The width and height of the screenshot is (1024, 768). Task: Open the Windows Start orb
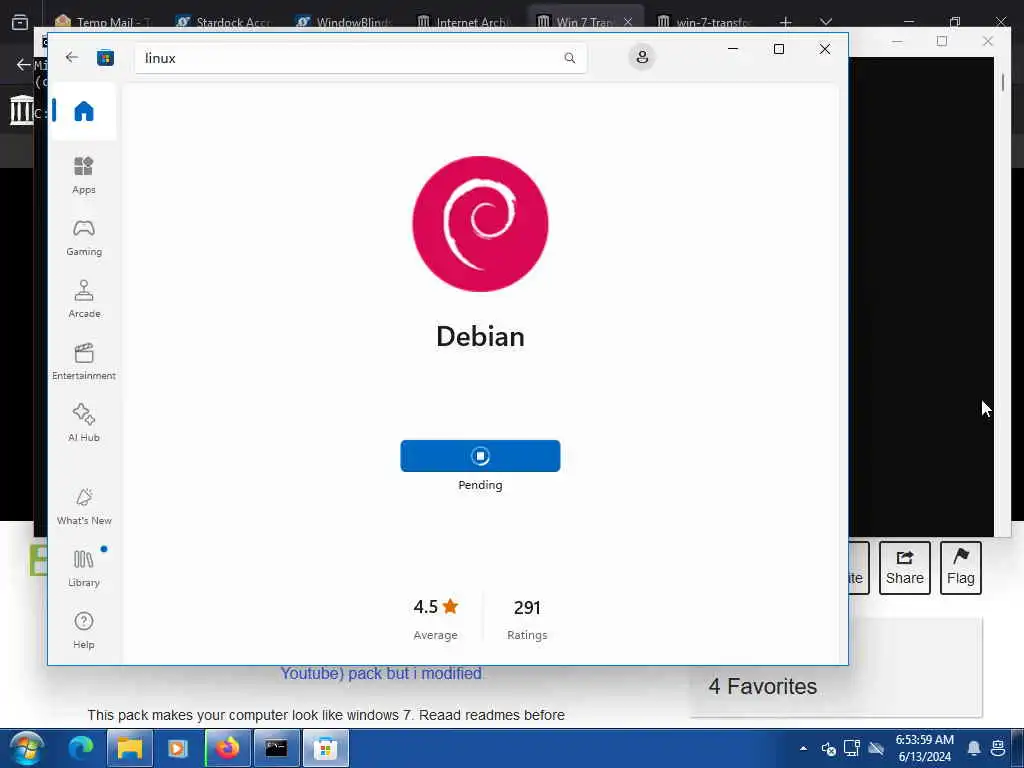[26, 748]
